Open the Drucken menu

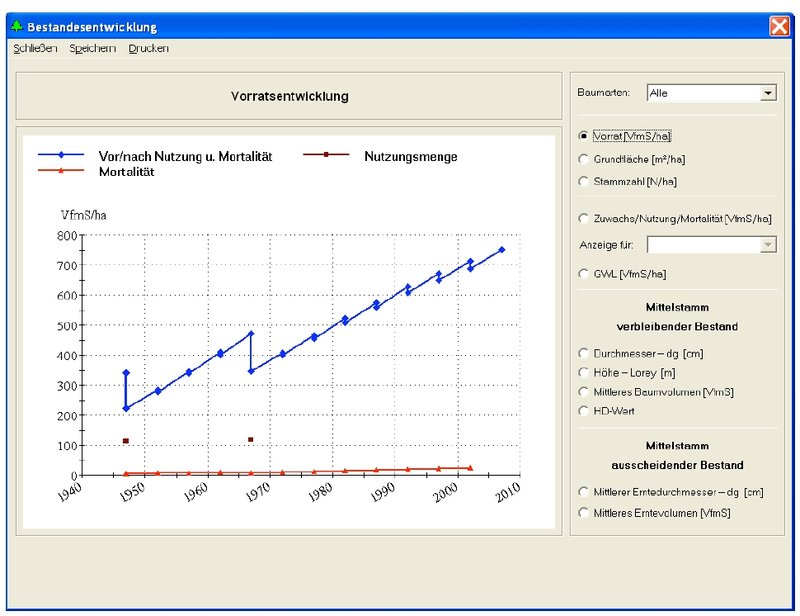point(149,48)
